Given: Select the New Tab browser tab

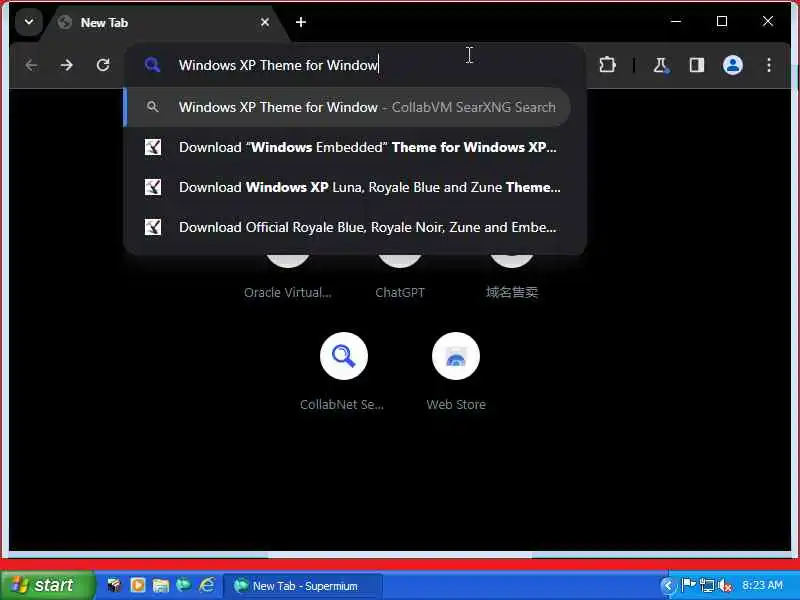Looking at the screenshot, I should [x=164, y=23].
